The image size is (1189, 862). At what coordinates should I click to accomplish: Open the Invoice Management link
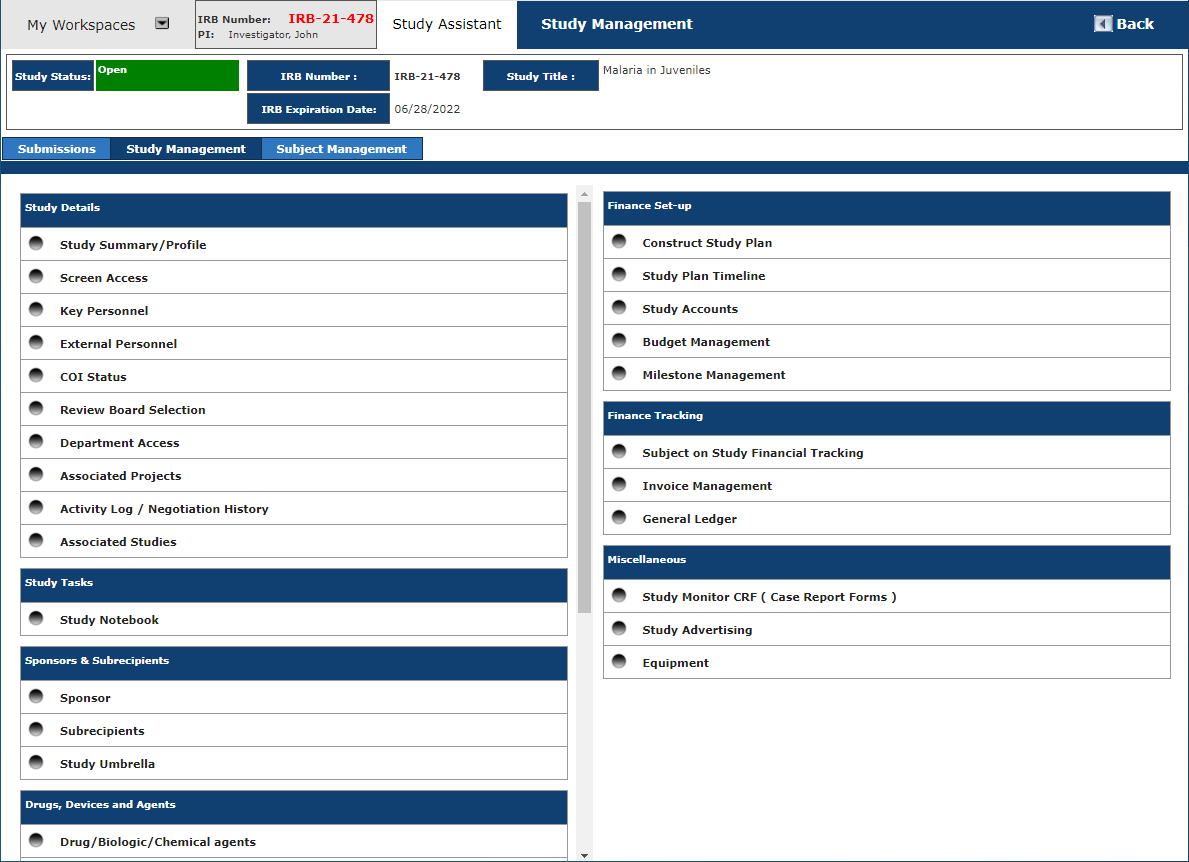707,486
